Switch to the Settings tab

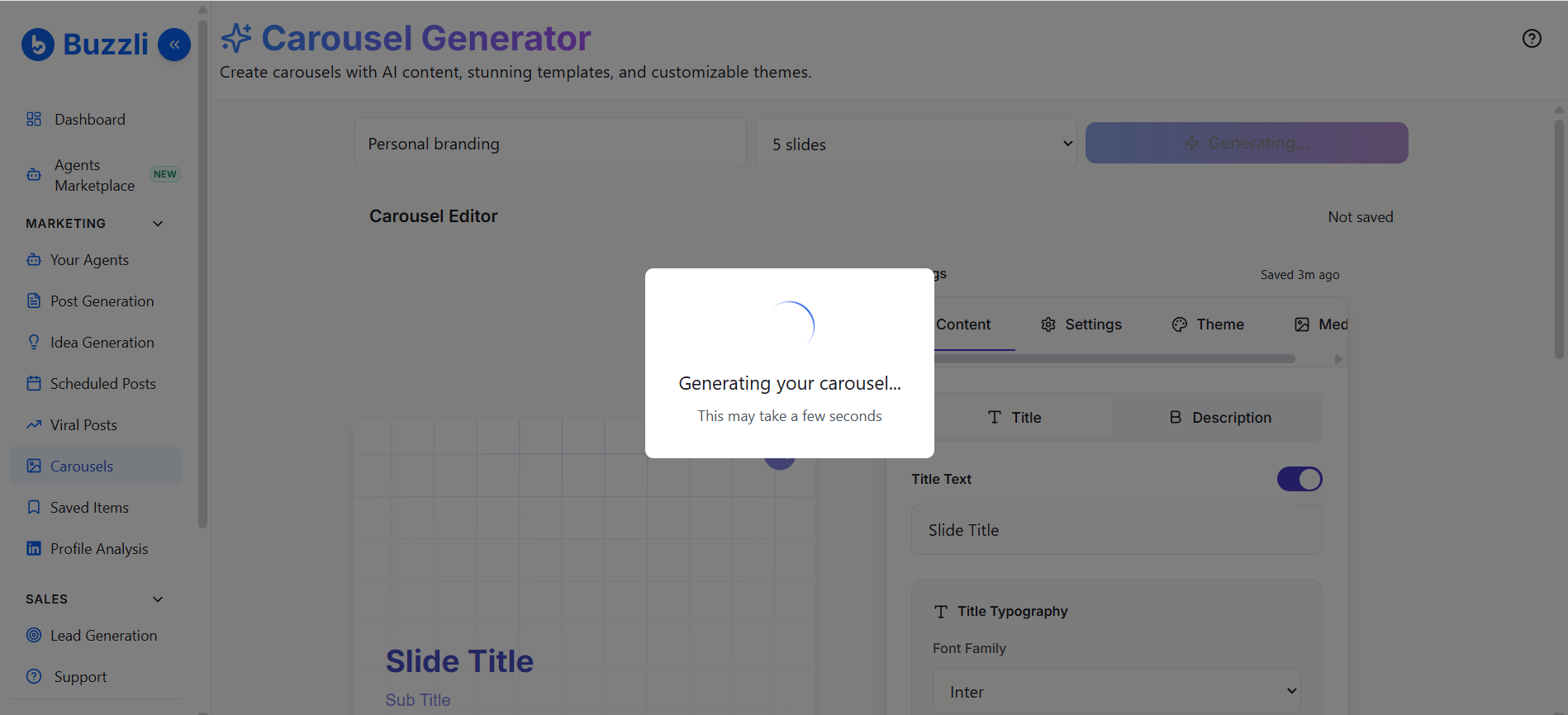[1081, 324]
